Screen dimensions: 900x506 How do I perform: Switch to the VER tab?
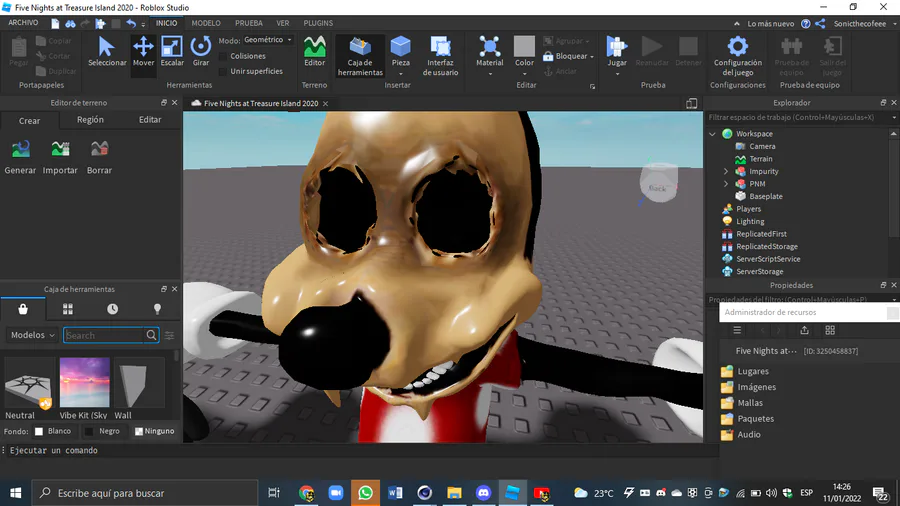coord(283,23)
